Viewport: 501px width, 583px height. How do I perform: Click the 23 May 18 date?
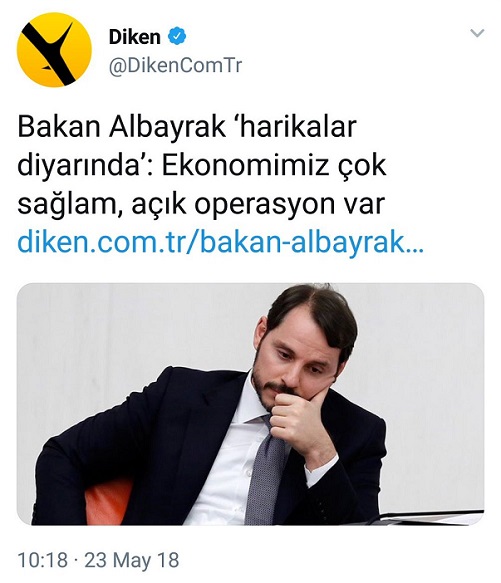click(132, 560)
